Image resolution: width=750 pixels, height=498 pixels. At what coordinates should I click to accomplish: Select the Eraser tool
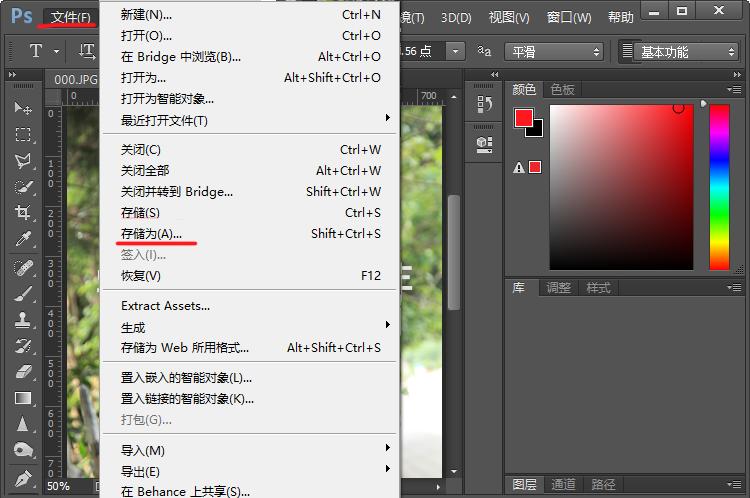22,372
